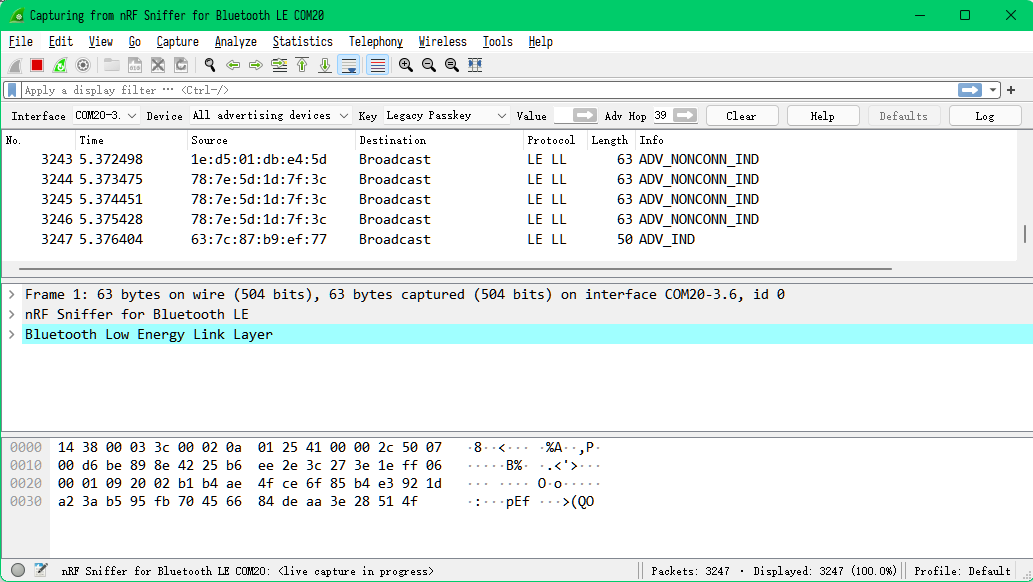The width and height of the screenshot is (1033, 582).
Task: Open the Wireless menu
Action: 442,41
